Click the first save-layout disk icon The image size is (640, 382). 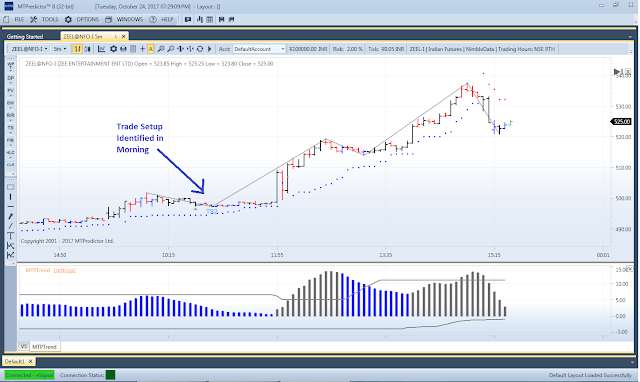222,19
